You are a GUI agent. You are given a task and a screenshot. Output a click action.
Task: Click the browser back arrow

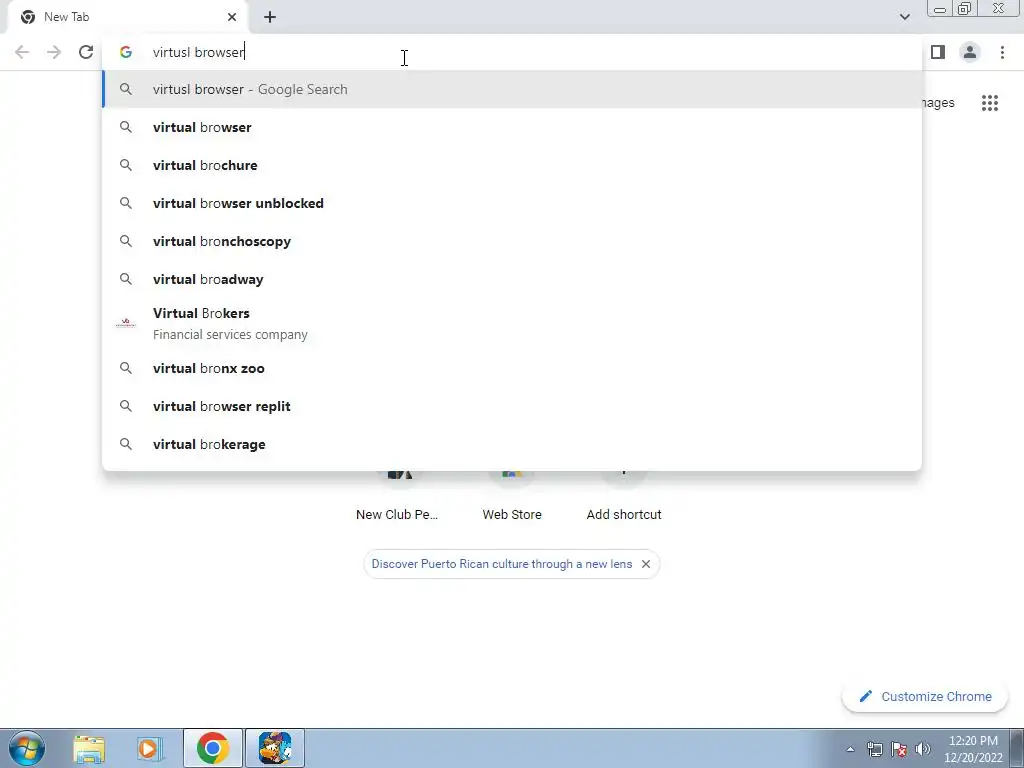tap(22, 52)
